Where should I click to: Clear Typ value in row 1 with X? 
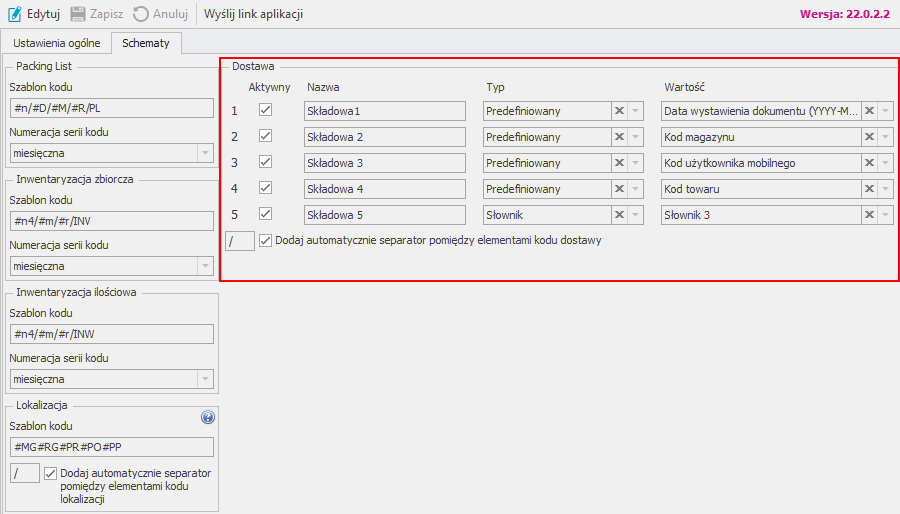(620, 111)
